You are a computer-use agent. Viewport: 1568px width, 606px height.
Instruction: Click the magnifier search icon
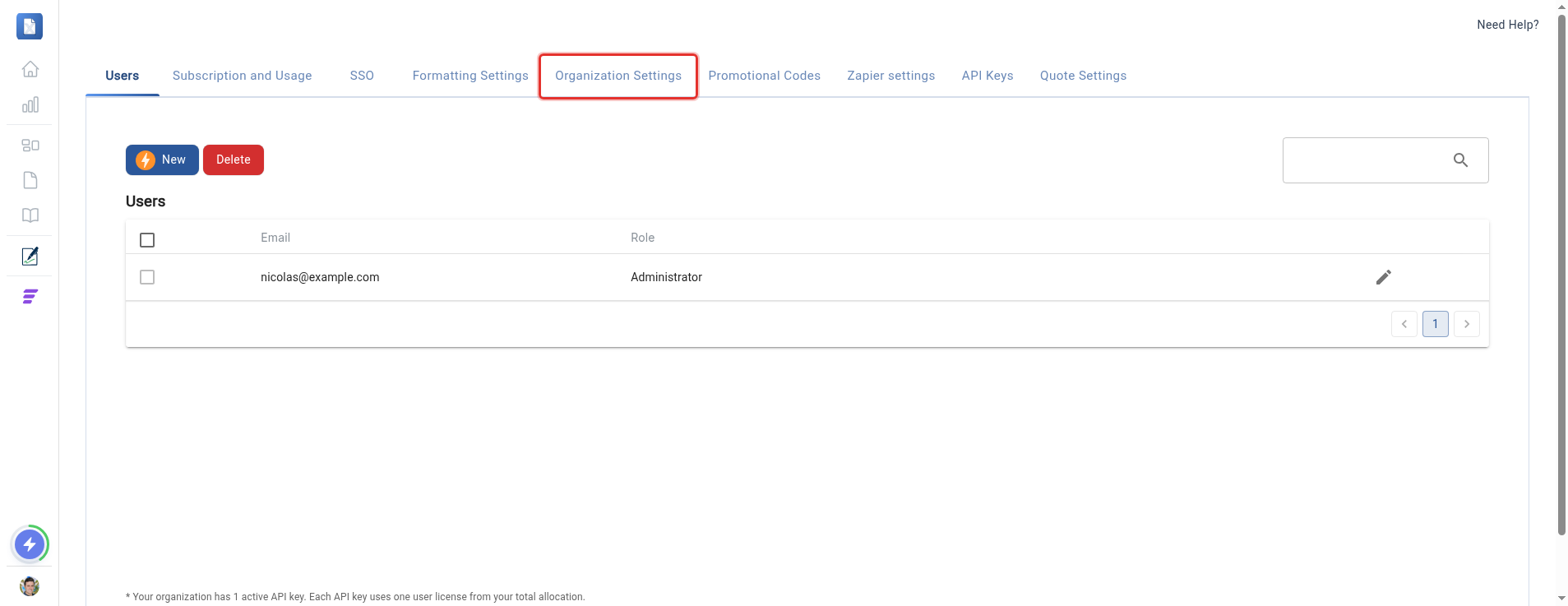point(1460,160)
